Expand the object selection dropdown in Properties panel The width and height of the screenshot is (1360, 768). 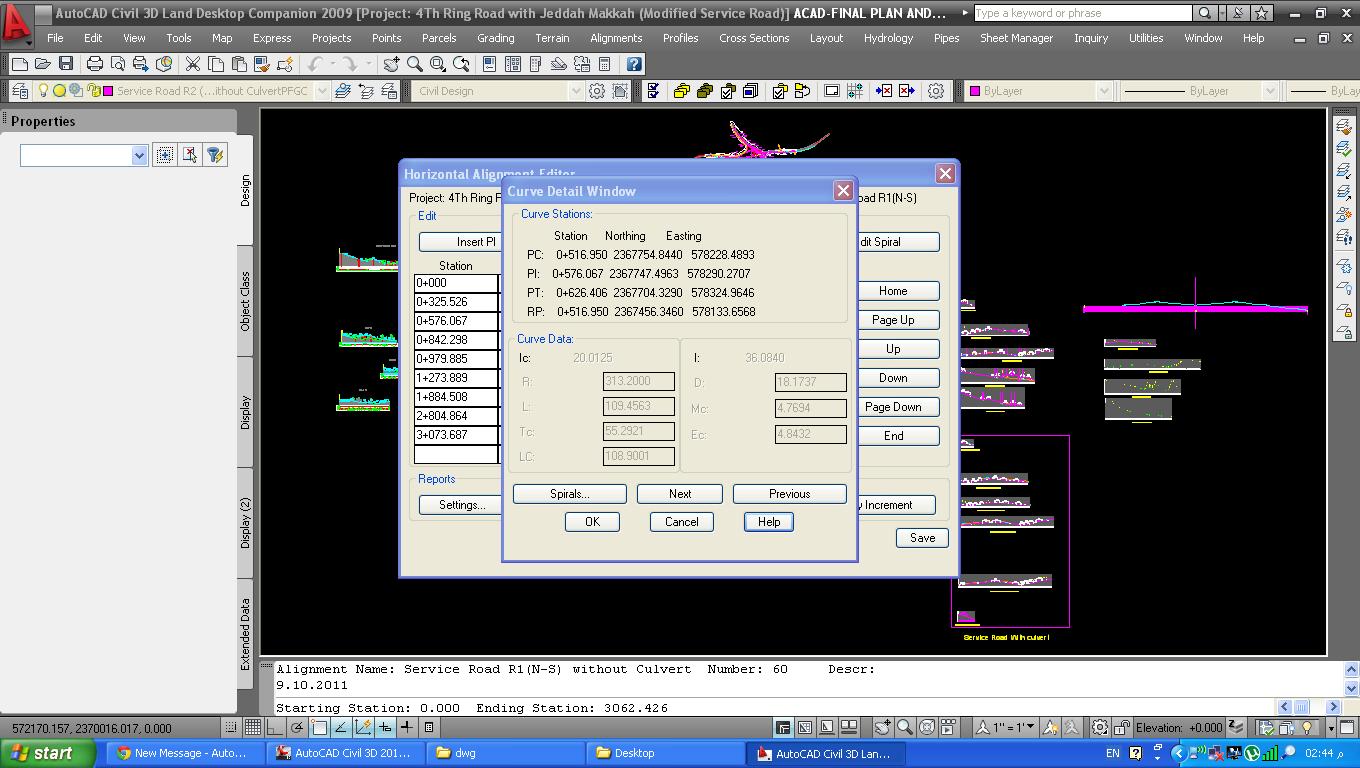click(139, 155)
